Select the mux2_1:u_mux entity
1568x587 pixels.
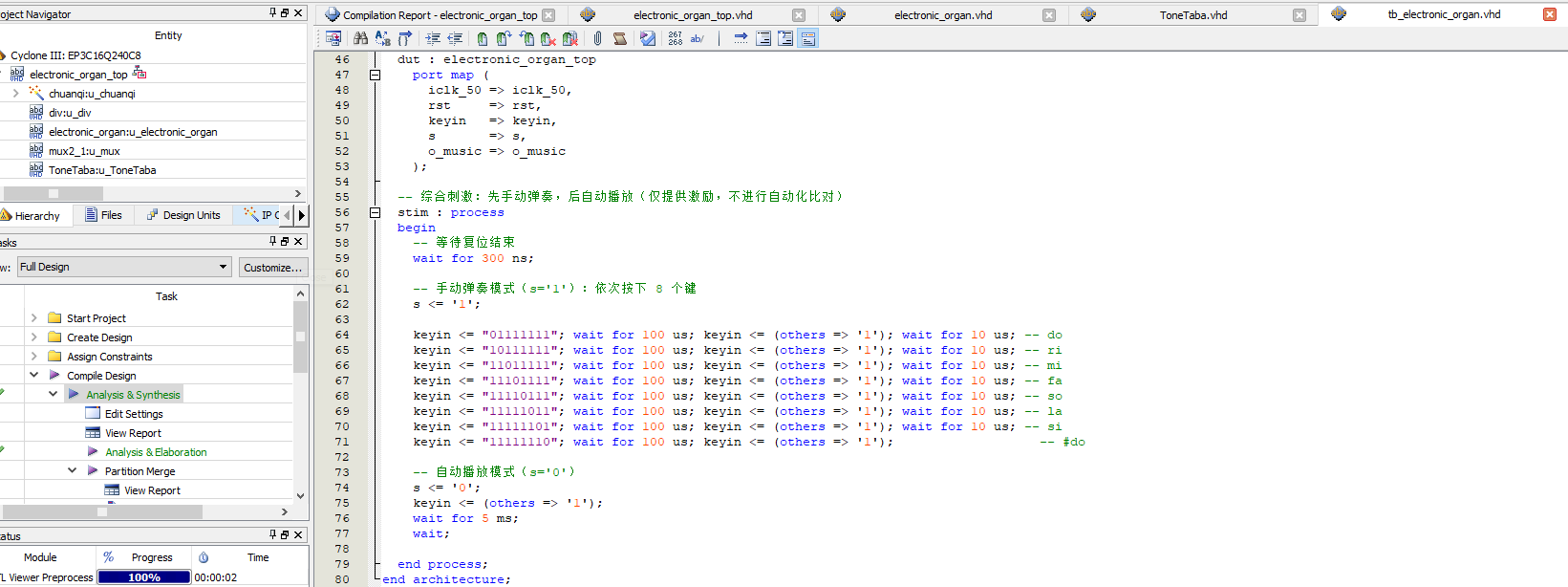(x=84, y=151)
